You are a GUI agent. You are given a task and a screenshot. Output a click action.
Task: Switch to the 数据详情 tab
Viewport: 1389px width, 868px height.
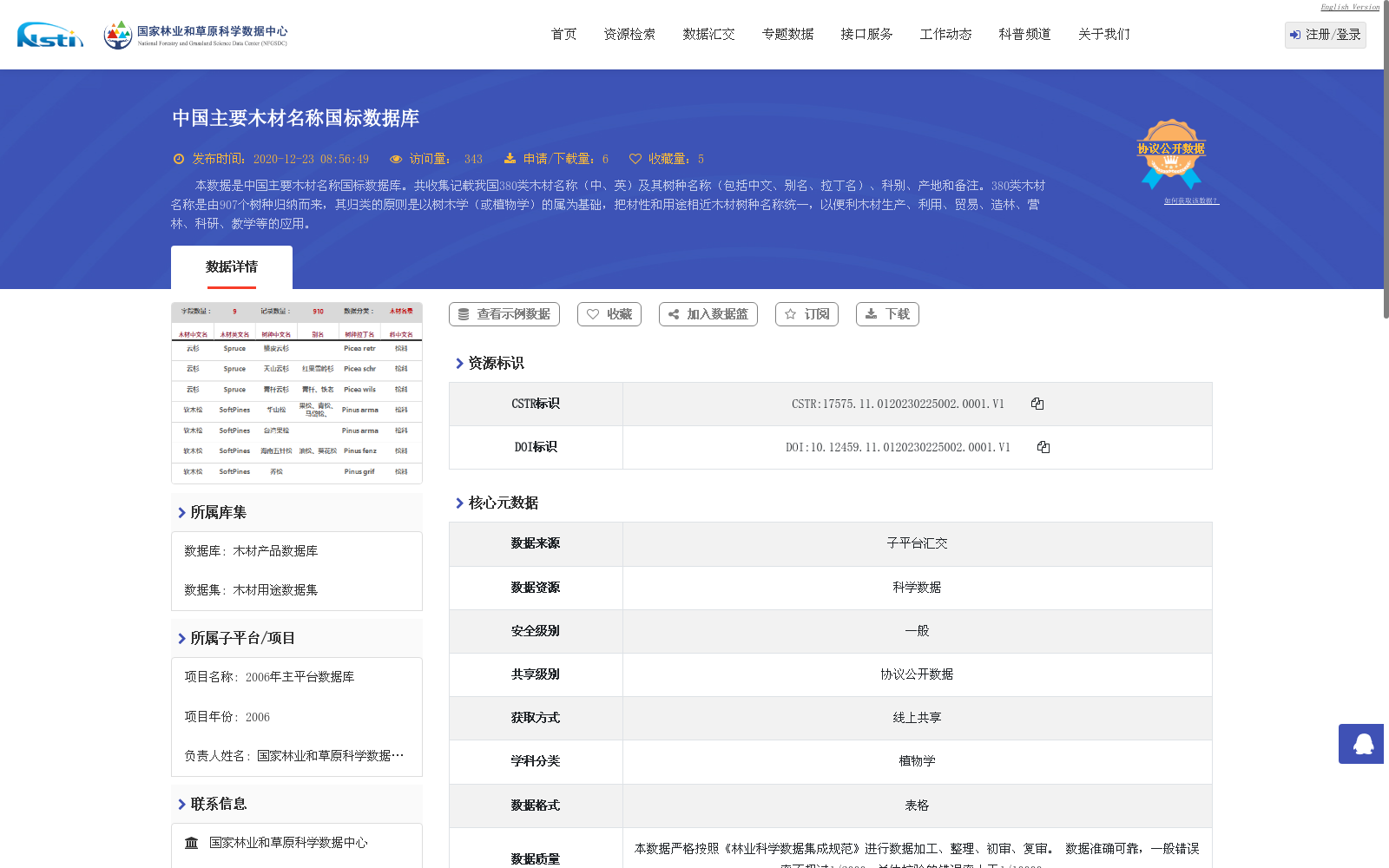tap(231, 266)
